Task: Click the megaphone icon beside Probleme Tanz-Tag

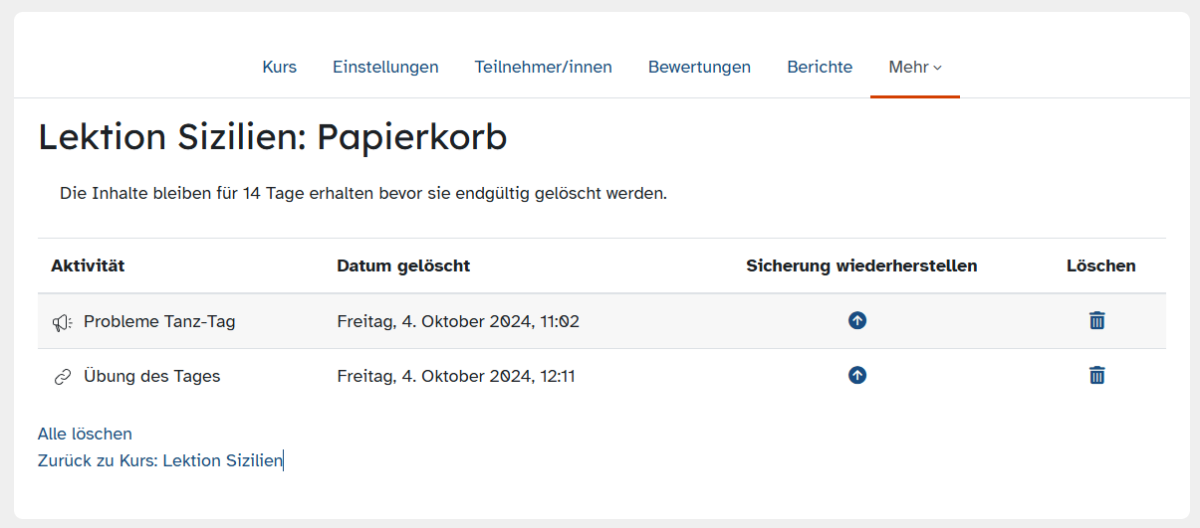Action: (x=63, y=322)
